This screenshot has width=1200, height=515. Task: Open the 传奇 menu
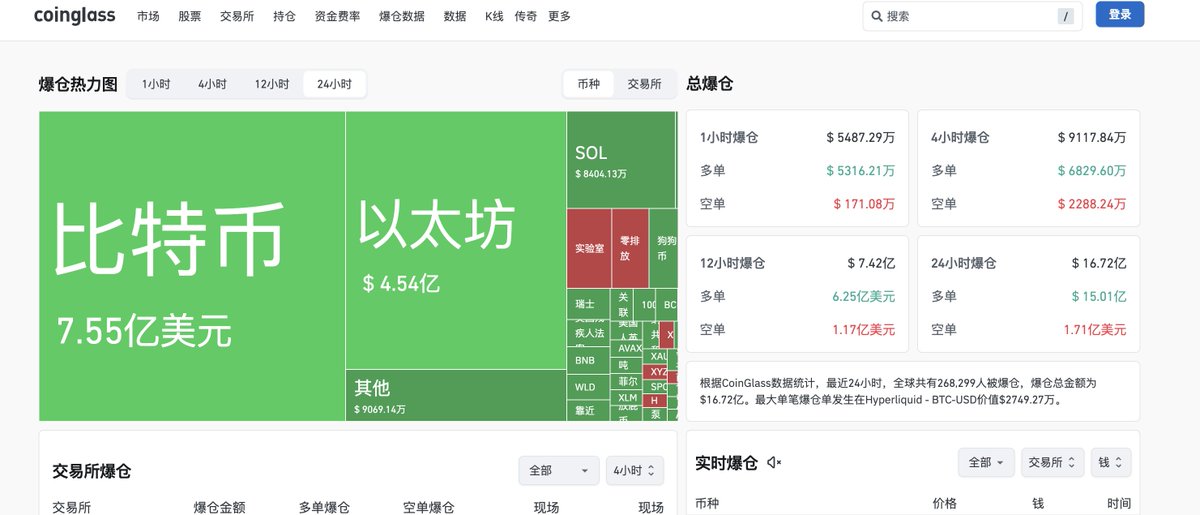click(525, 16)
